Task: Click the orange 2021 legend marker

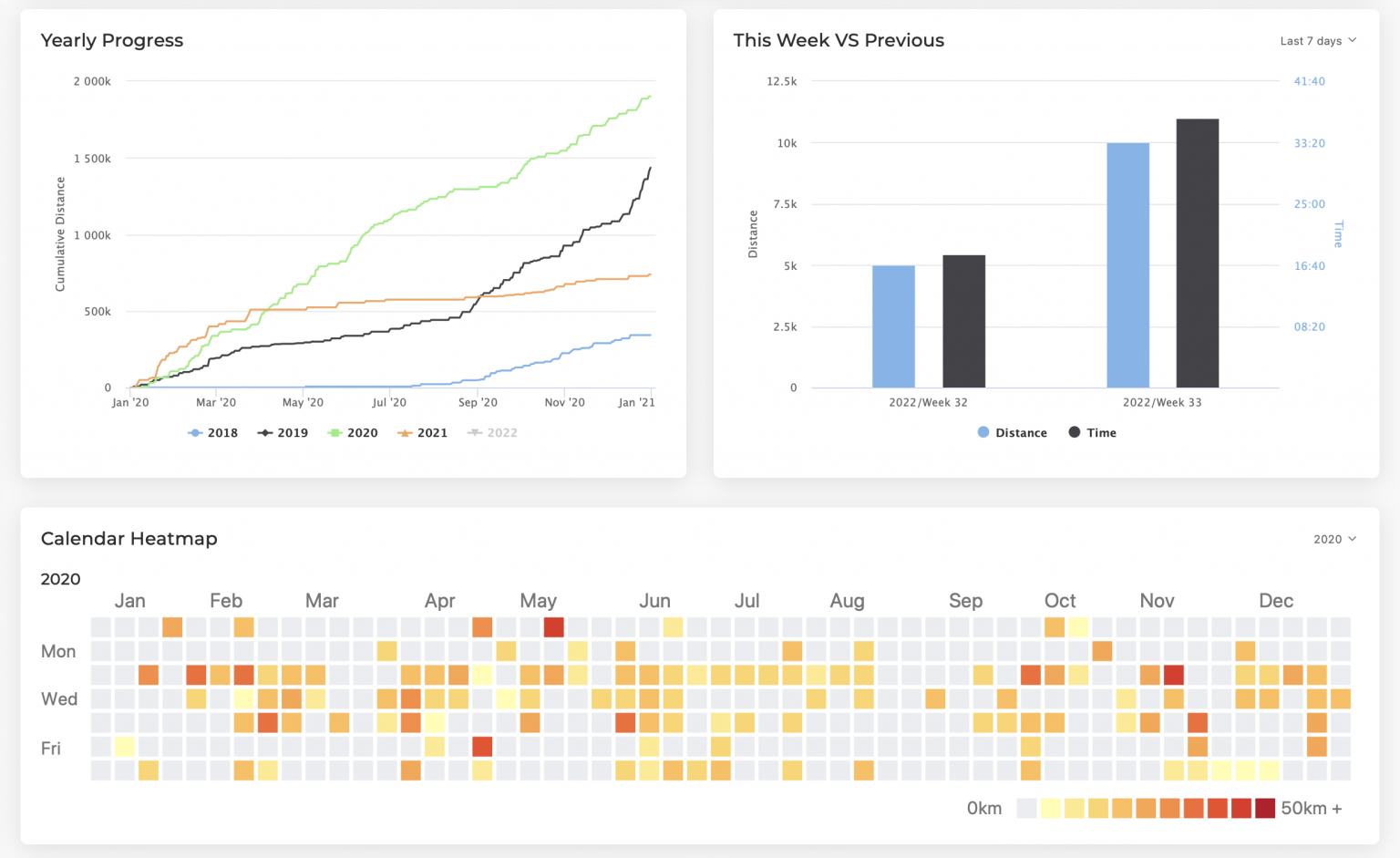Action: pos(405,433)
